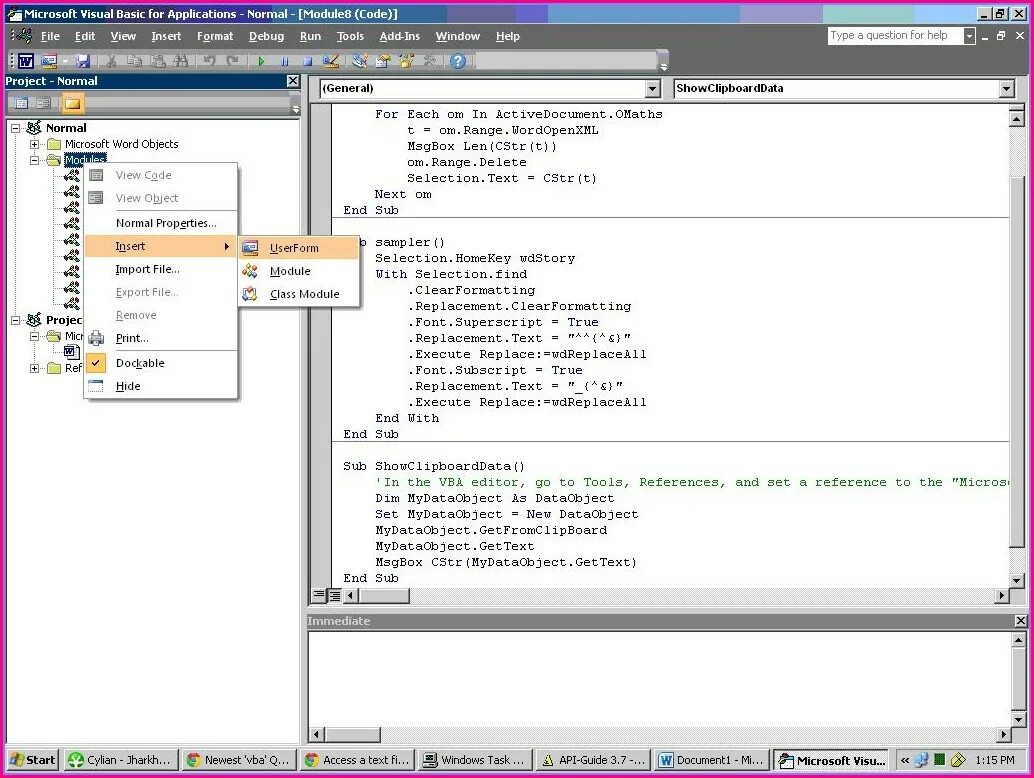The height and width of the screenshot is (778, 1034).
Task: Expand hidden tray icons with « chevron
Action: coord(905,760)
